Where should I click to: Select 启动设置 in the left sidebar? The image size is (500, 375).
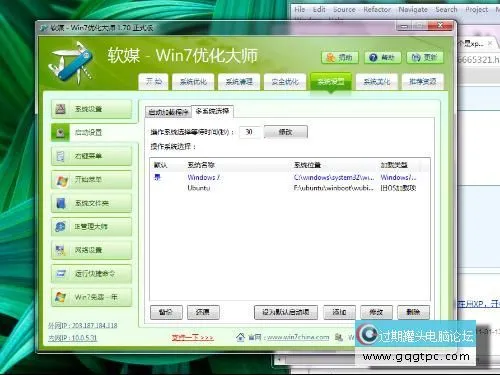94,132
